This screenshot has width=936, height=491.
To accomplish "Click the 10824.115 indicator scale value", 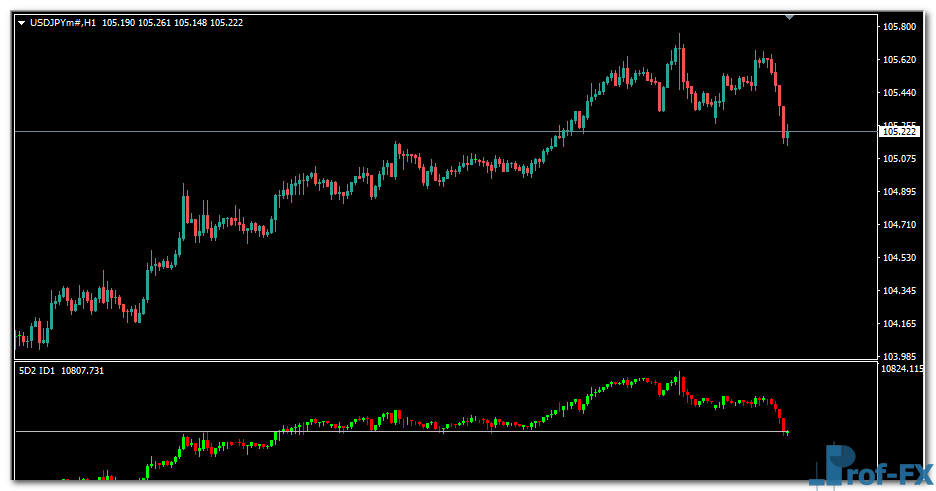I will click(901, 369).
